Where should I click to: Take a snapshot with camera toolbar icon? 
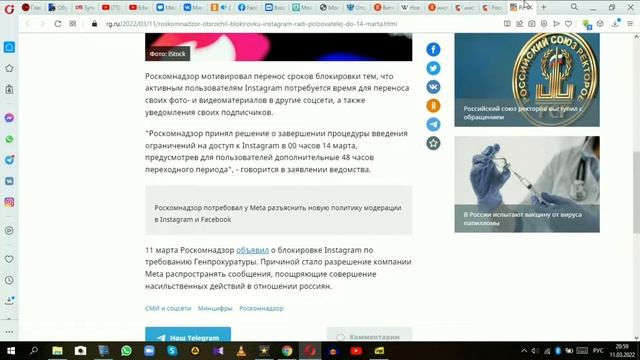(x=531, y=24)
